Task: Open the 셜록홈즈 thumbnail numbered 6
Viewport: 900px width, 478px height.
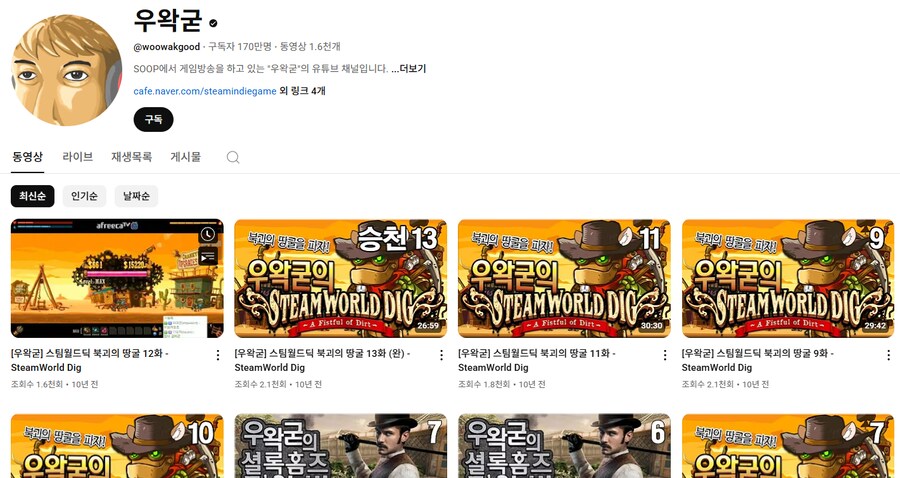Action: tap(564, 446)
